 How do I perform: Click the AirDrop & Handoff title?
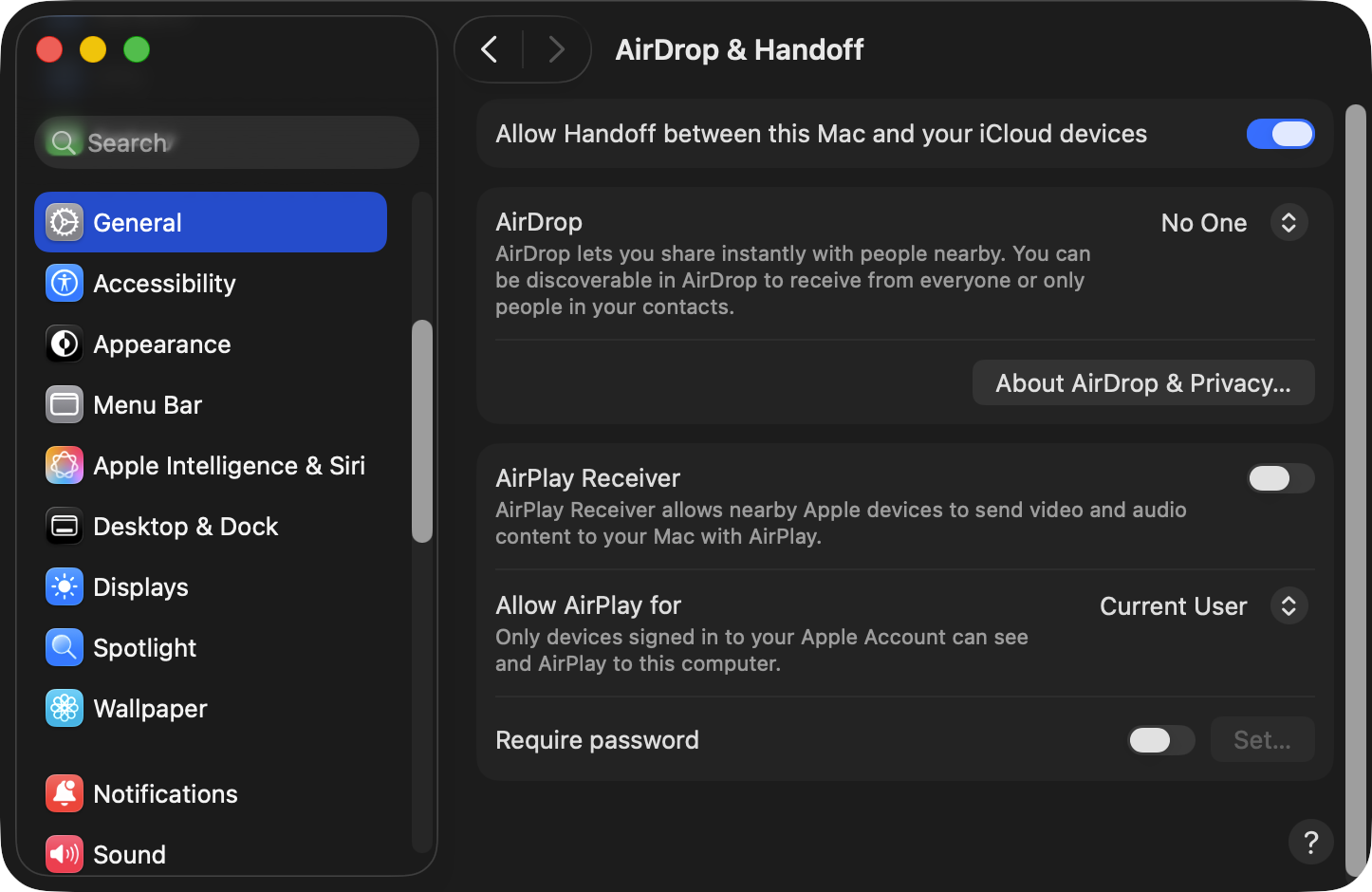point(739,49)
